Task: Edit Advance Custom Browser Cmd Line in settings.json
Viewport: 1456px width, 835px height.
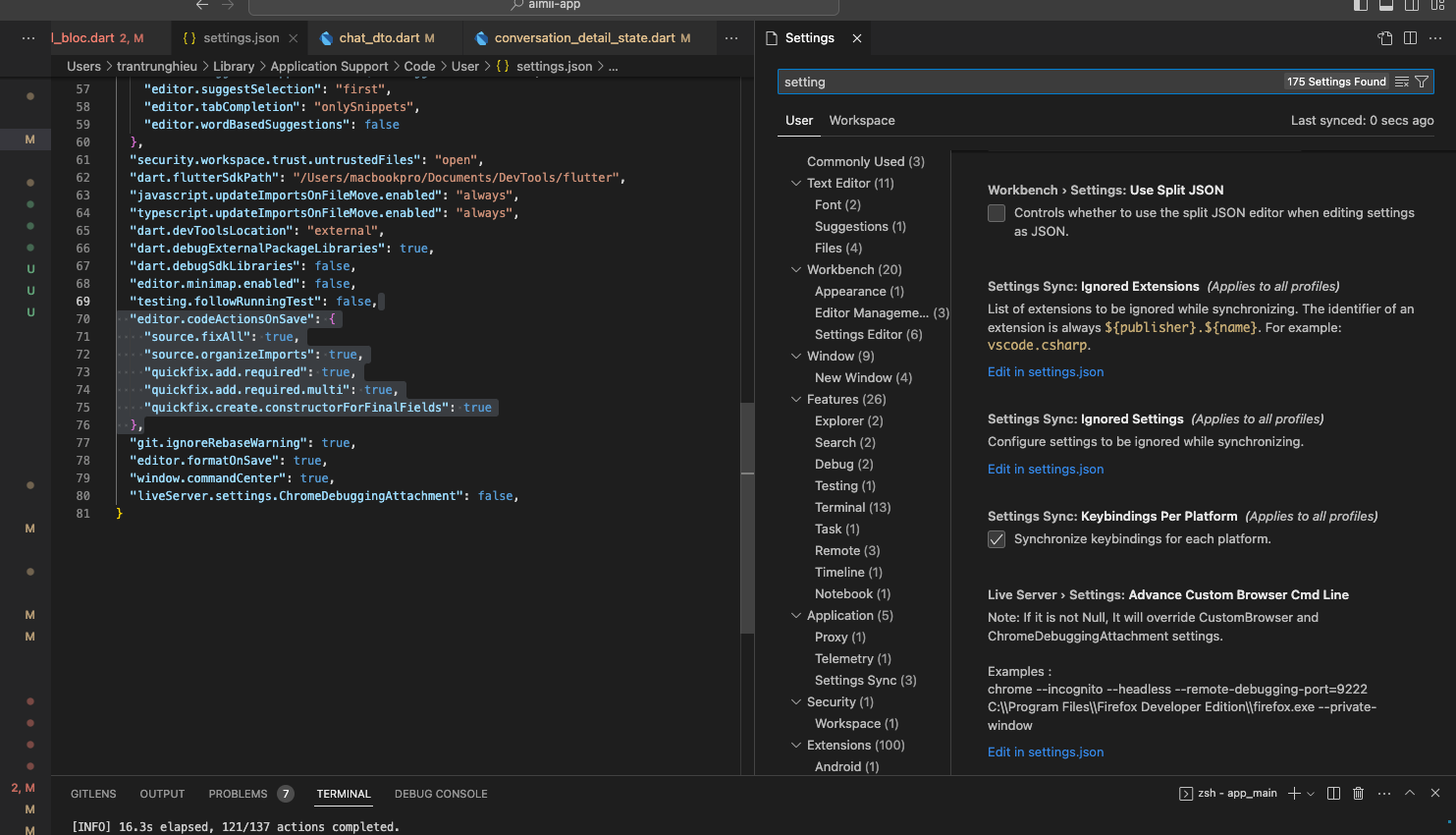Action: click(x=1046, y=751)
